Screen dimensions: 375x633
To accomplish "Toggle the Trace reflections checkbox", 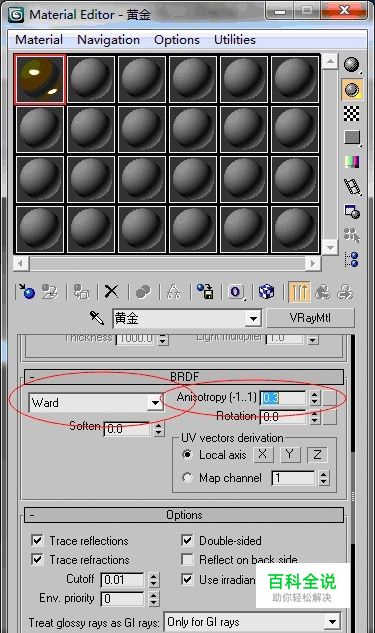I will point(37,540).
